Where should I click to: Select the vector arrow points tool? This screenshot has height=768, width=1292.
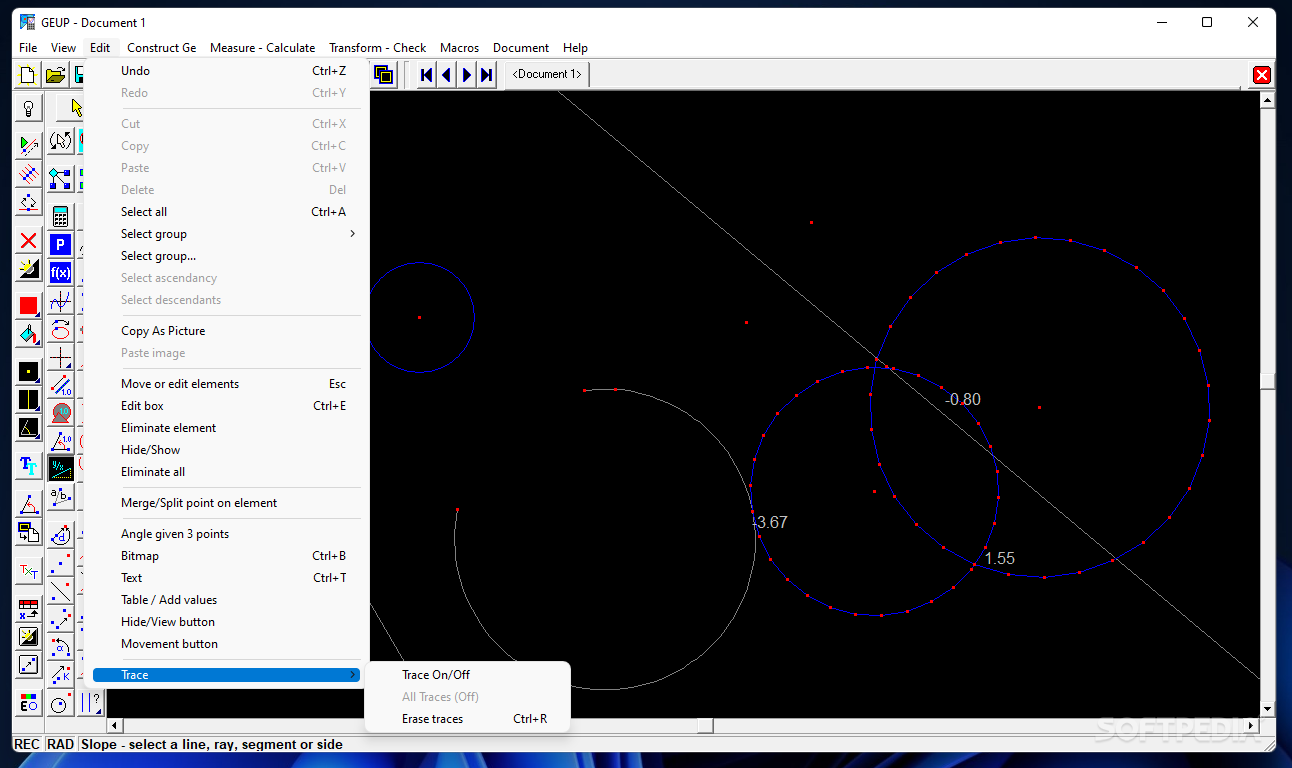point(60,619)
